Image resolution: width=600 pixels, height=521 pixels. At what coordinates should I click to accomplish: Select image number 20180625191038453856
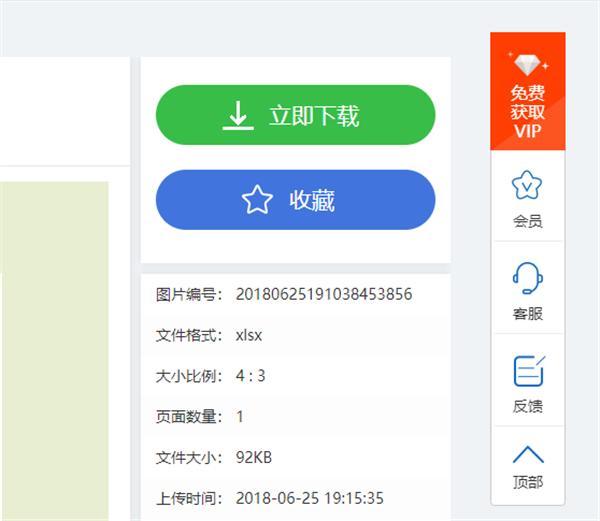tap(324, 294)
